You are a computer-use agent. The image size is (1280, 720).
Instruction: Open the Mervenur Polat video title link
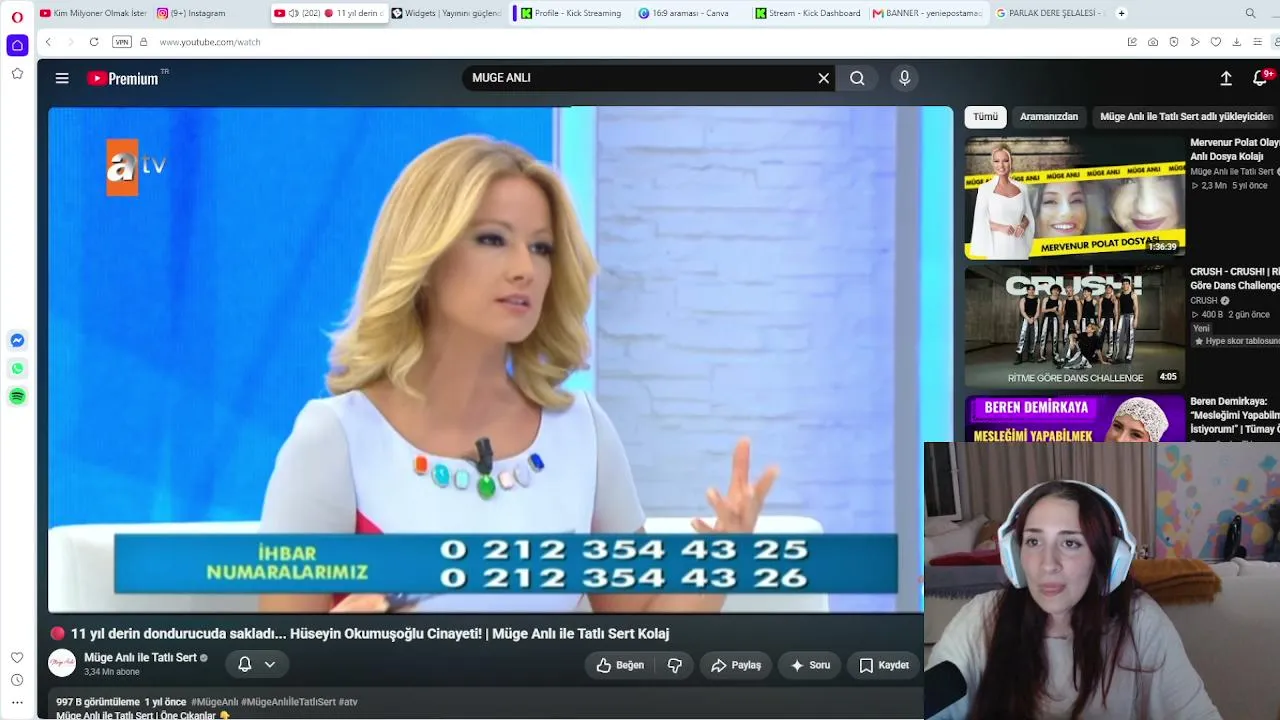[x=1235, y=150]
